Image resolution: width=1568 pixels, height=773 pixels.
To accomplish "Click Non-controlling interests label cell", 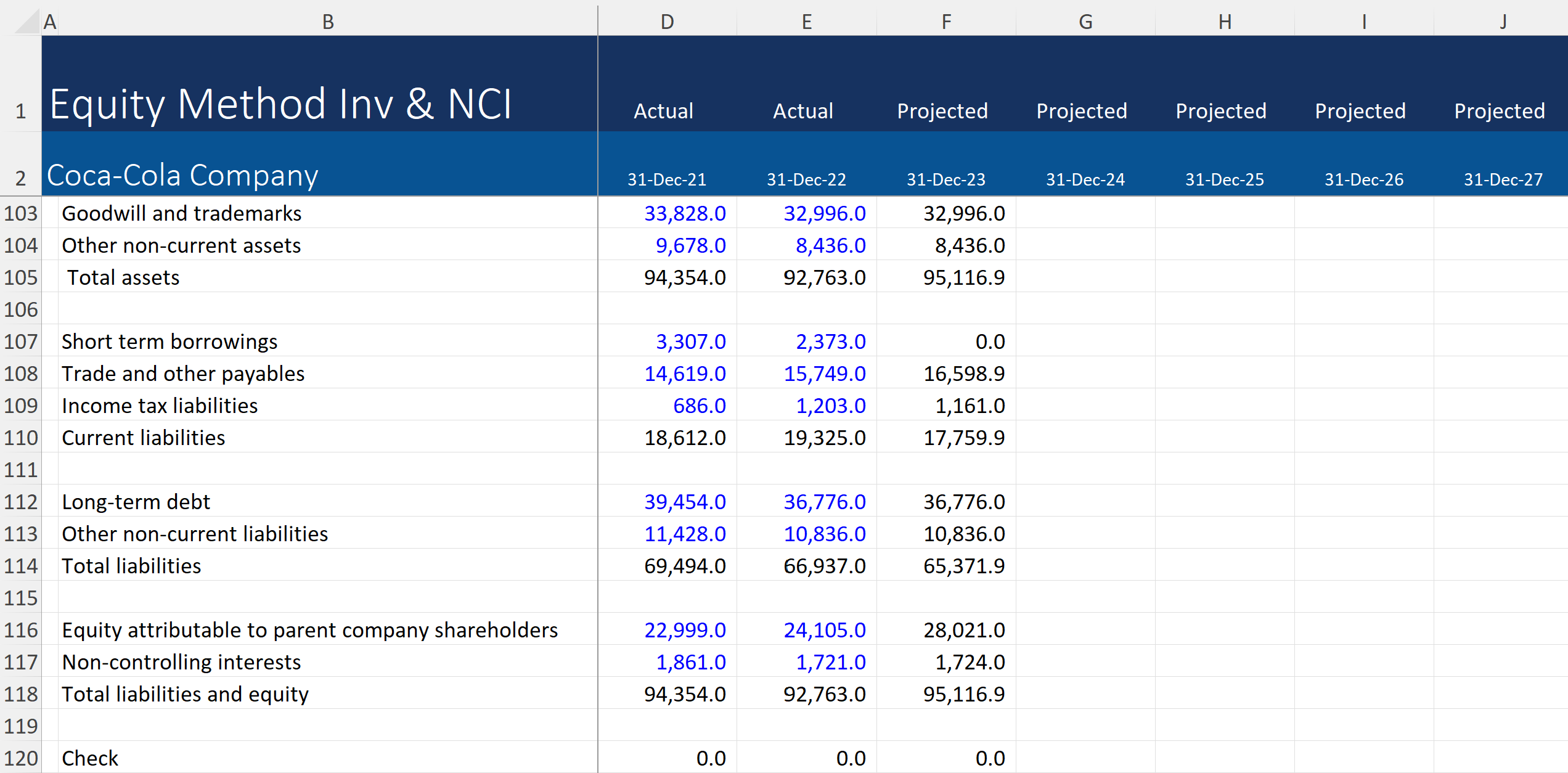I will pyautogui.click(x=181, y=662).
